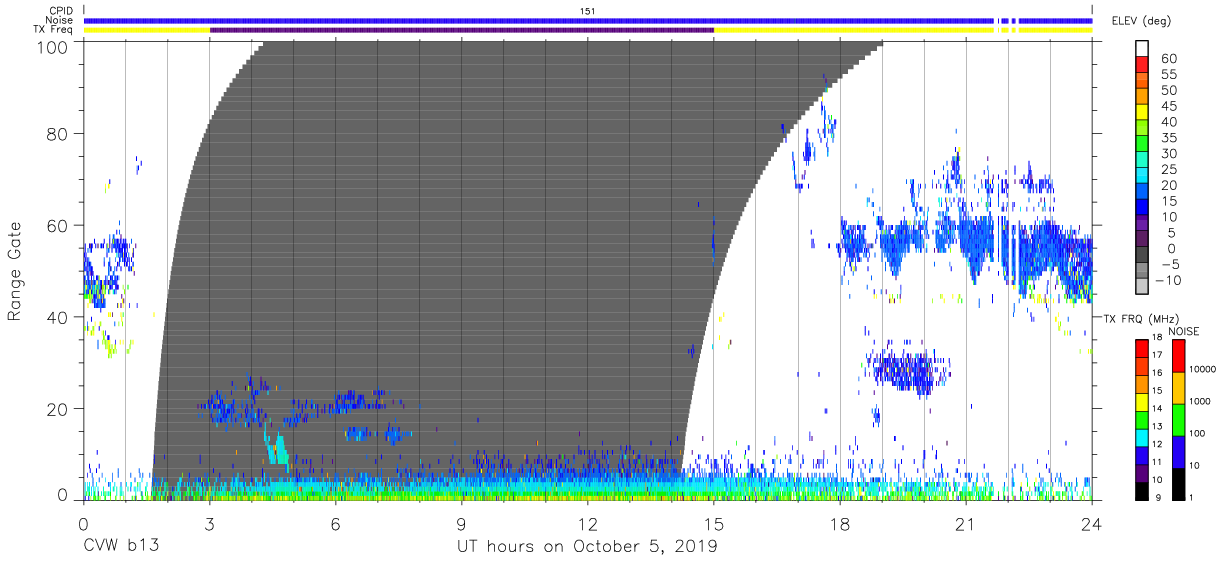This screenshot has height=567, width=1228.
Task: Click the '25' label on the ELEV colorbar
Action: pos(1168,170)
